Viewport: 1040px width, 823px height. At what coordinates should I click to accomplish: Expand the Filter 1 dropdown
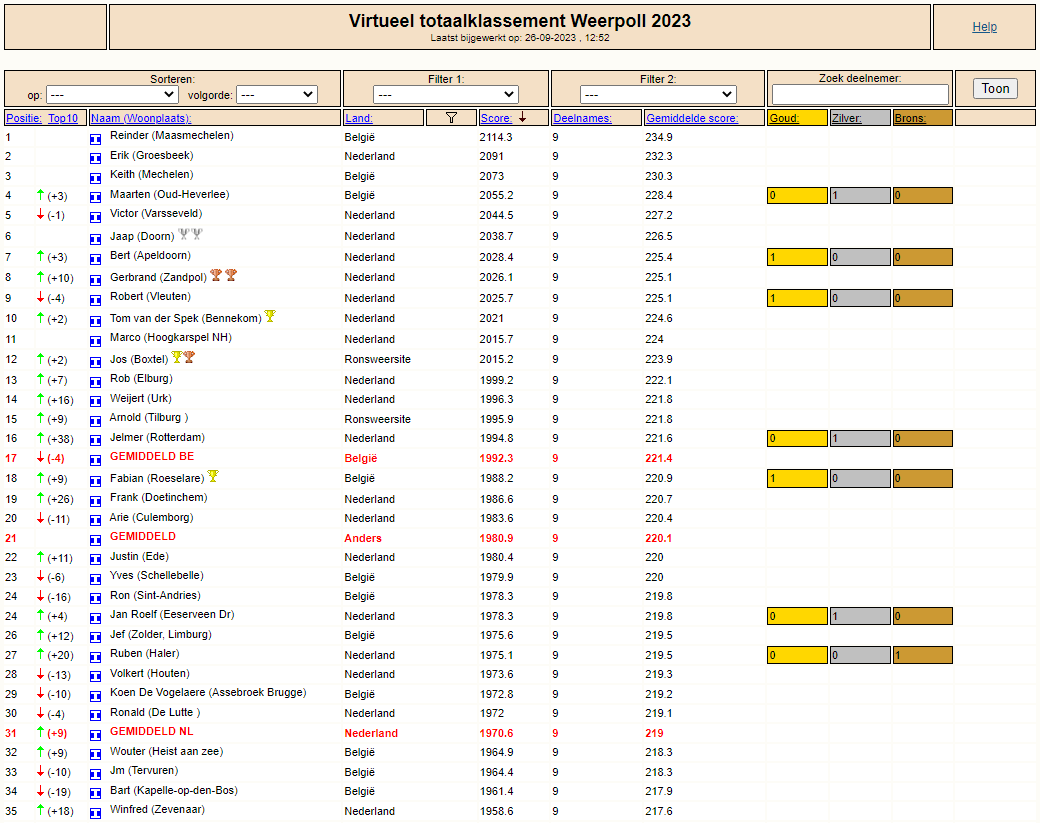[445, 95]
